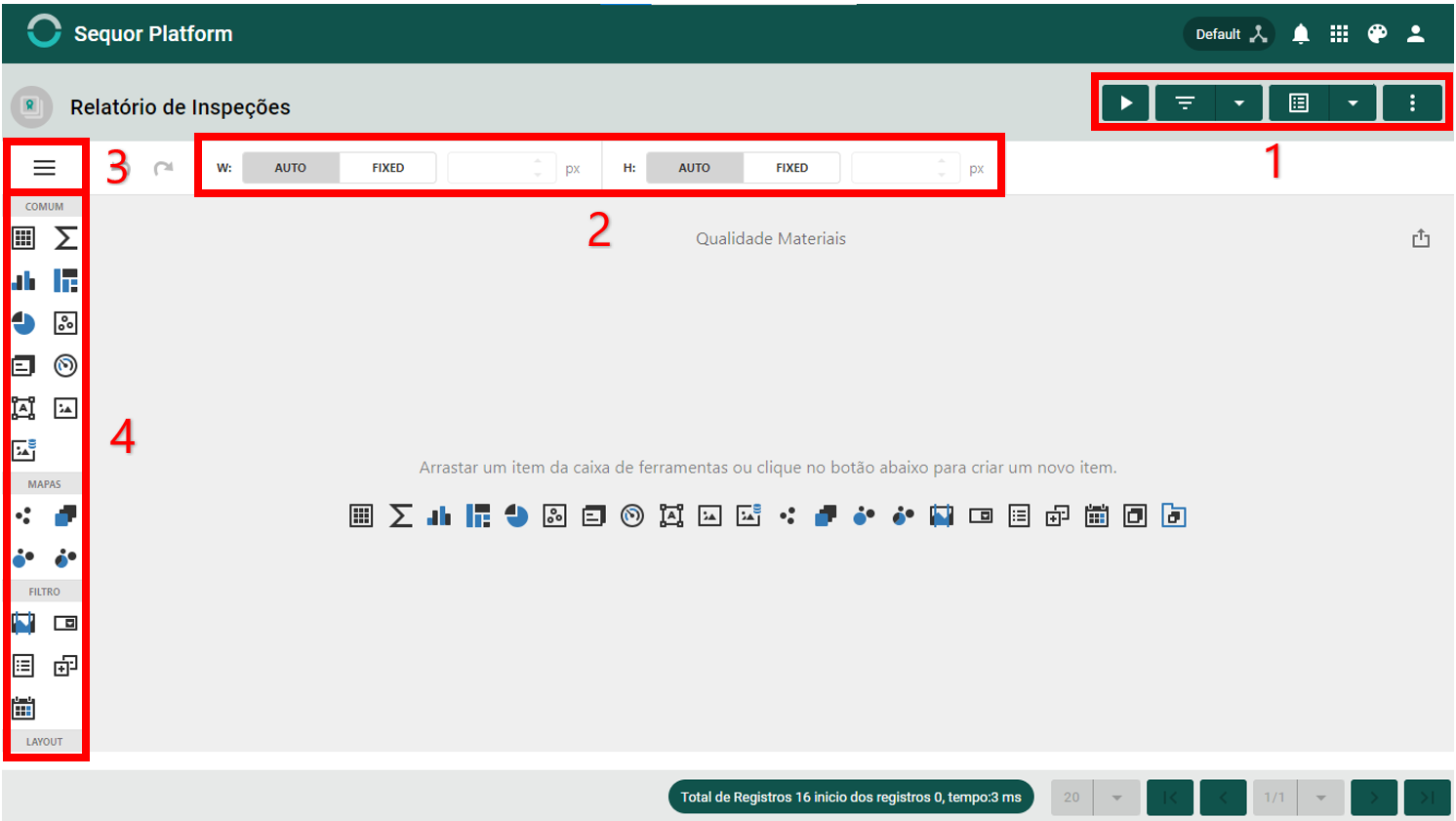The width and height of the screenshot is (1456, 821).
Task: Add a Range Filter from the FILTRO toolbox
Action: tap(23, 623)
